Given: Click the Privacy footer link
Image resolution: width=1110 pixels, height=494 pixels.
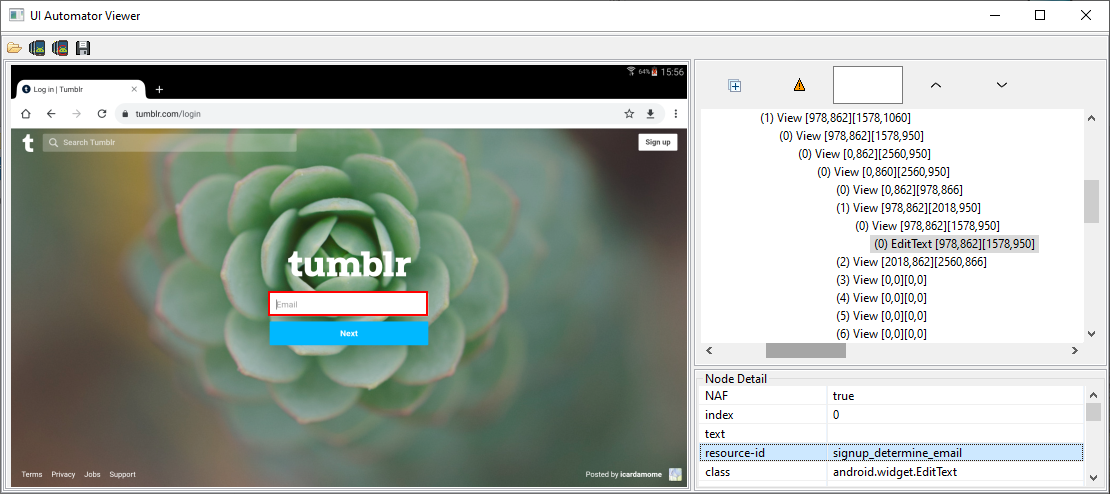Looking at the screenshot, I should pyautogui.click(x=63, y=474).
